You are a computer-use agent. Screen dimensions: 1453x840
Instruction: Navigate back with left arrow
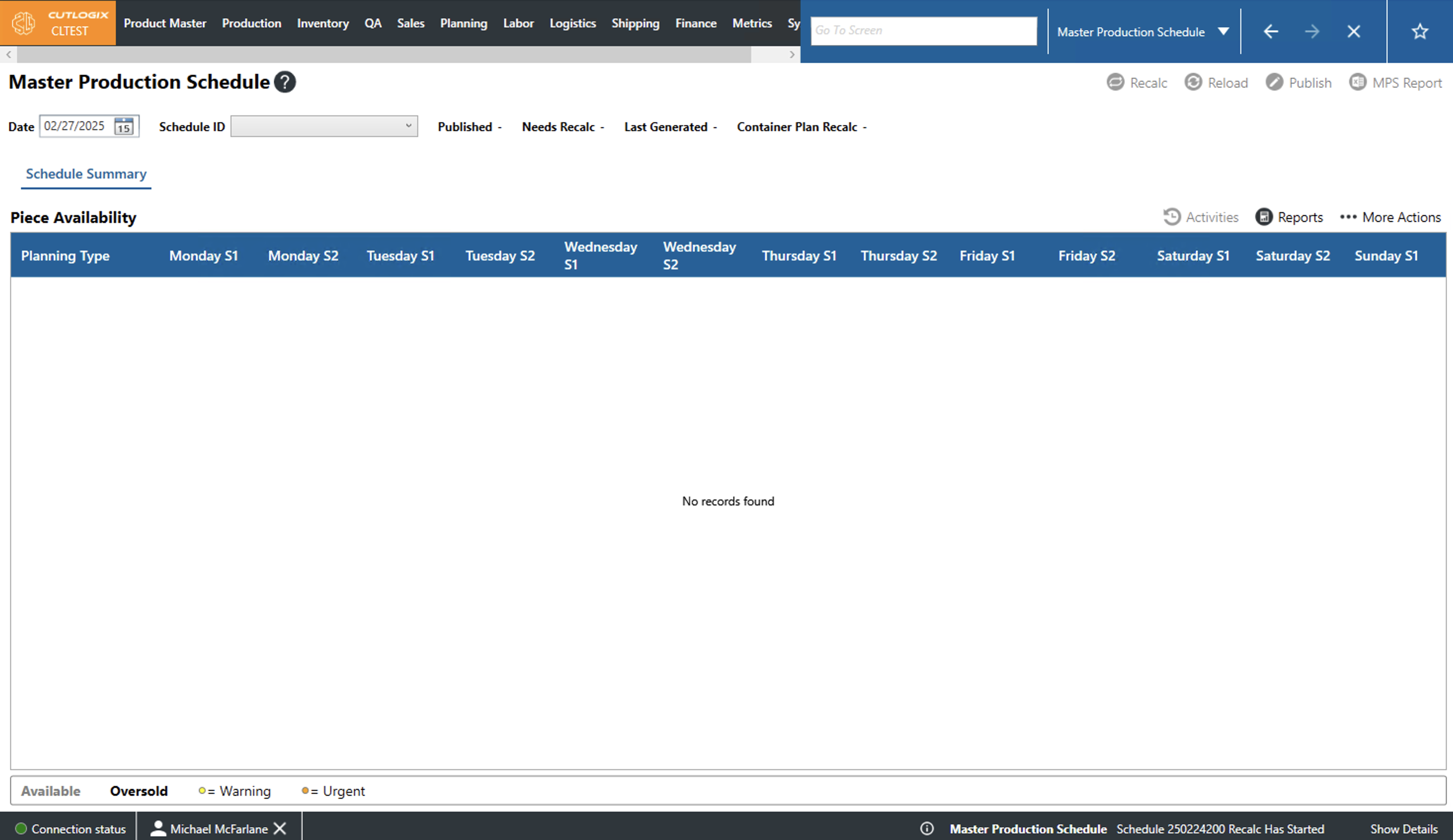click(x=1271, y=31)
